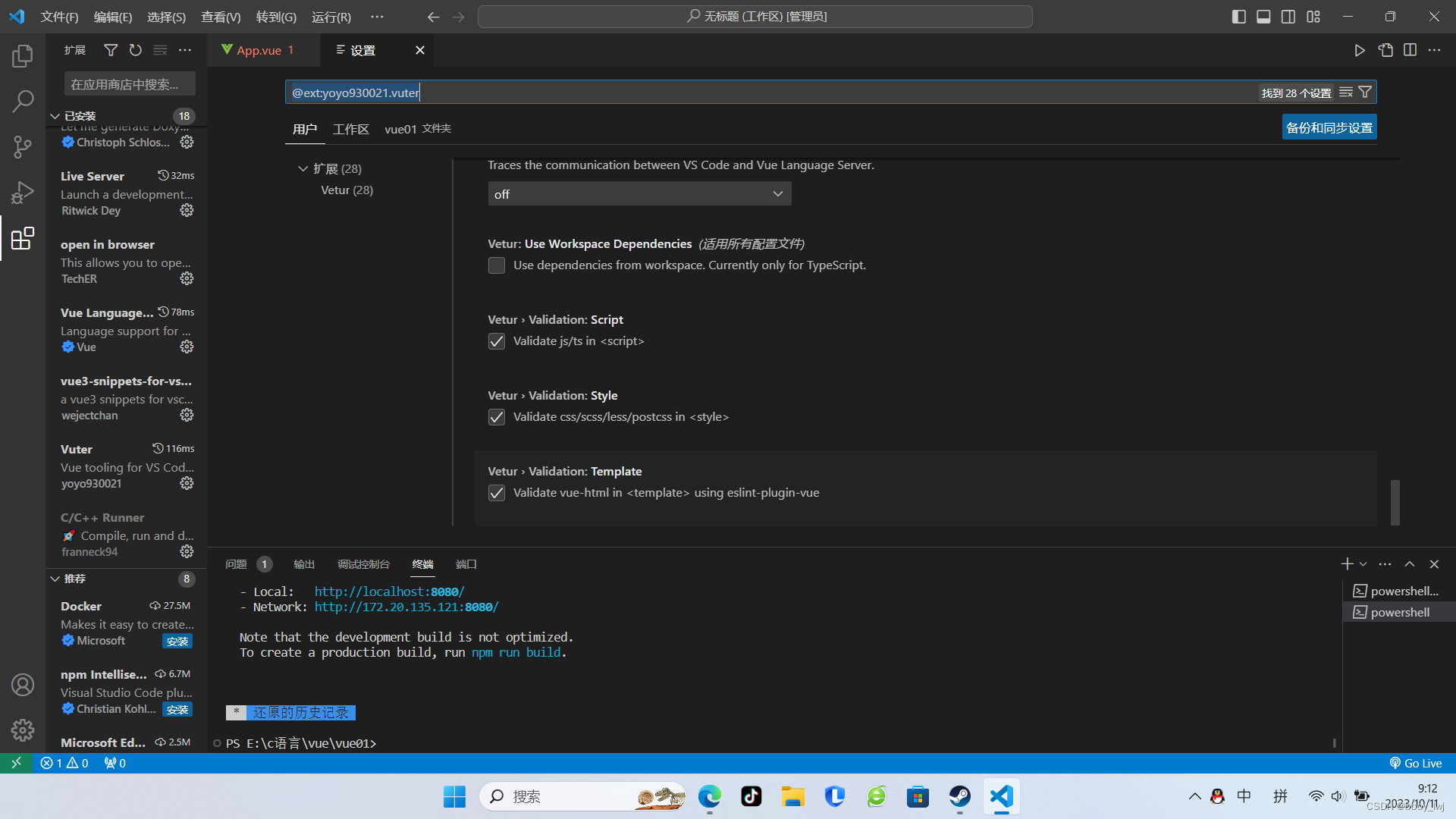Open the Extensions view in the activity bar
The width and height of the screenshot is (1456, 819).
click(22, 238)
